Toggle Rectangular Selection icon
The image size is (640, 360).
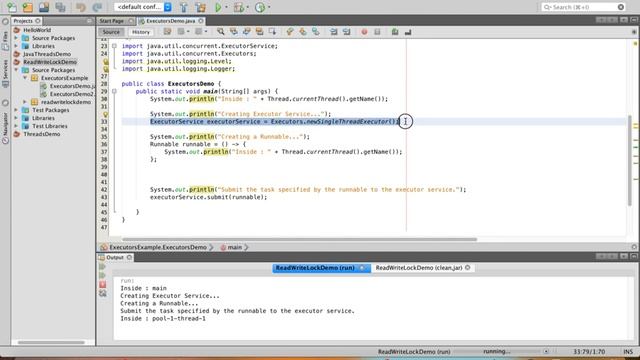[272, 32]
